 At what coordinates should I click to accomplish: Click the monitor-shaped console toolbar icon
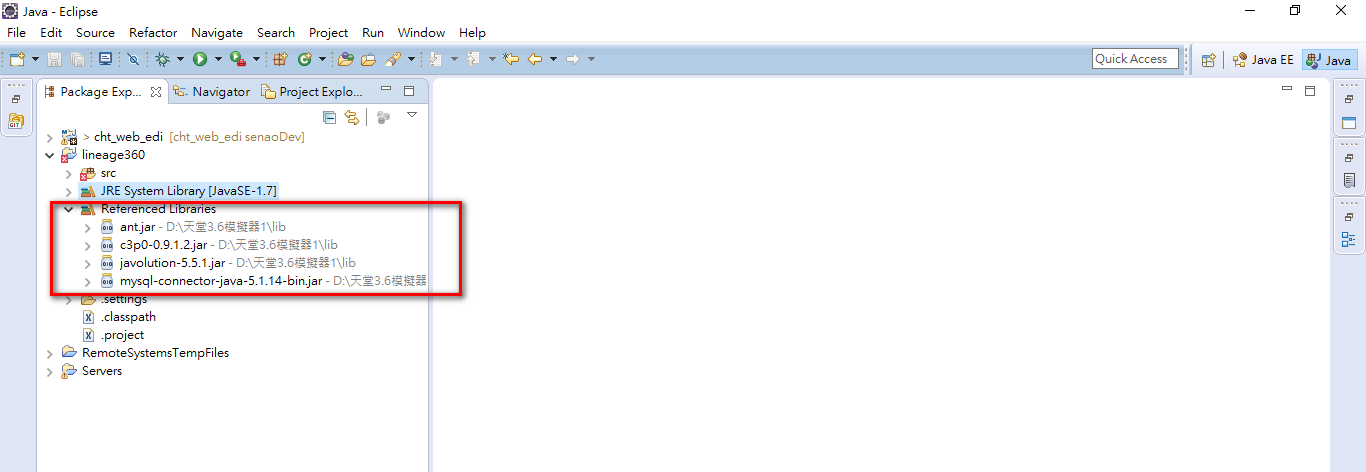point(105,59)
